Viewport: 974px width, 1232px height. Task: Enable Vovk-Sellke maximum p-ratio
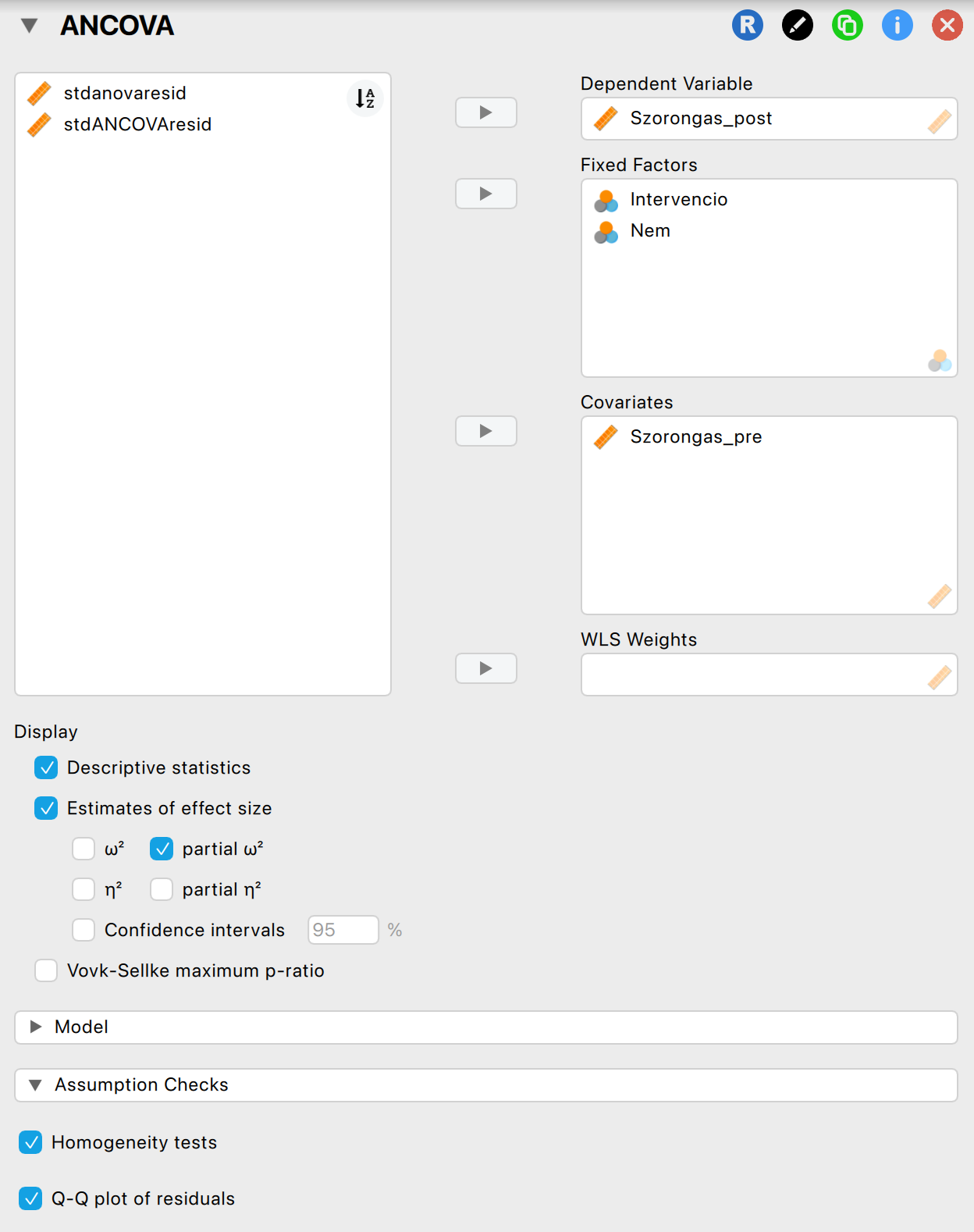click(x=46, y=970)
